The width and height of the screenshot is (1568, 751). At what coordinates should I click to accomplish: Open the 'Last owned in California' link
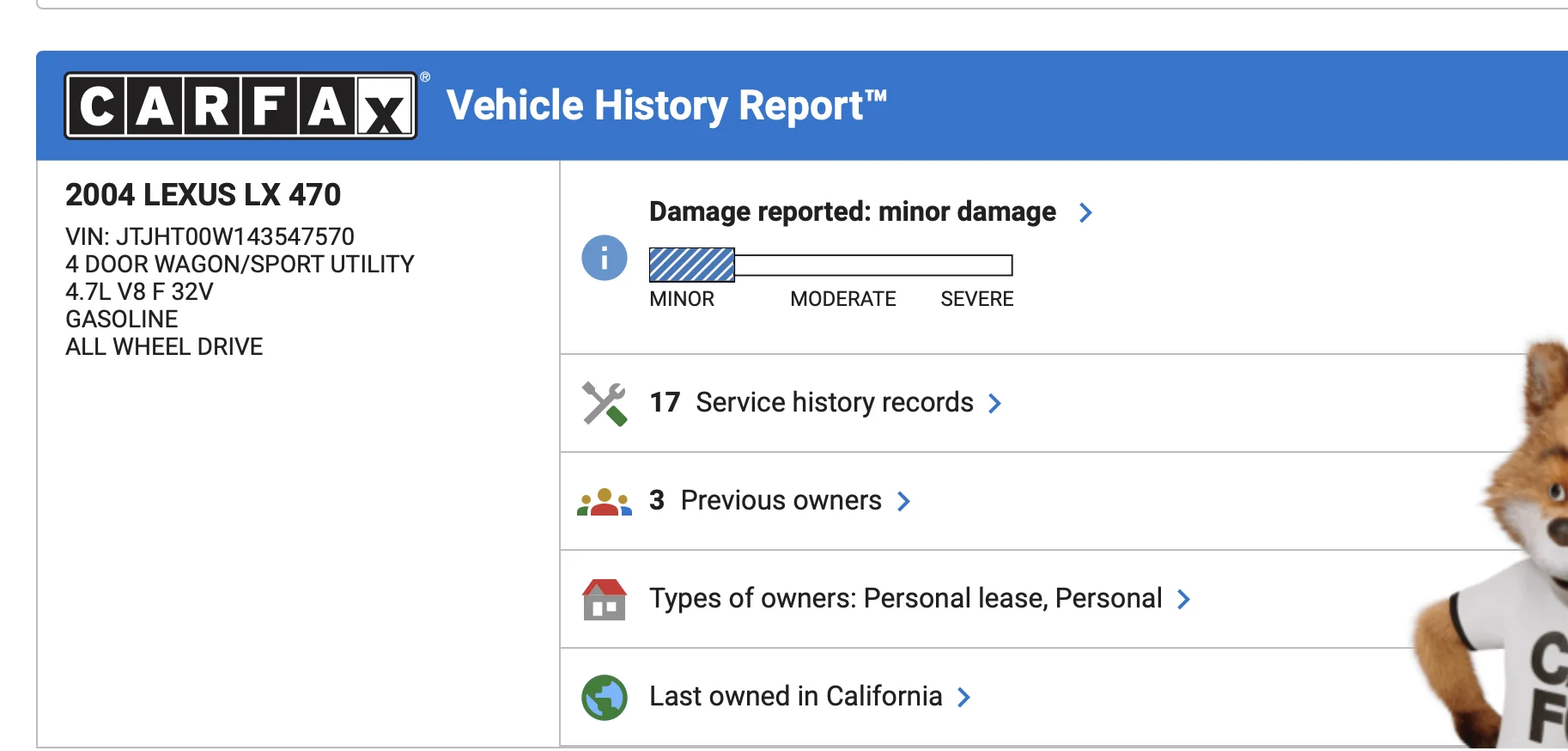click(795, 697)
